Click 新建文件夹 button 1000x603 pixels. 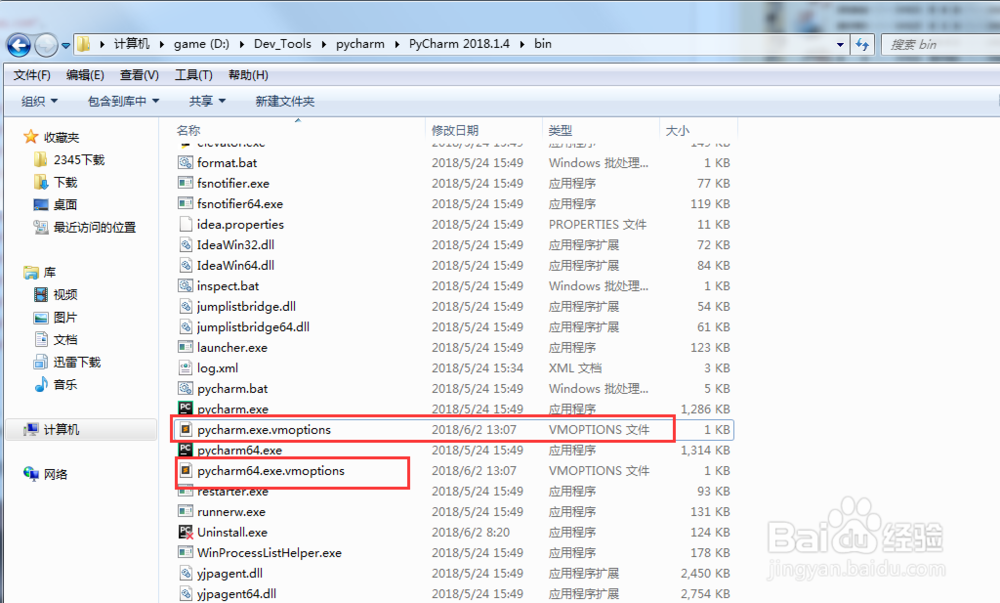pos(284,101)
